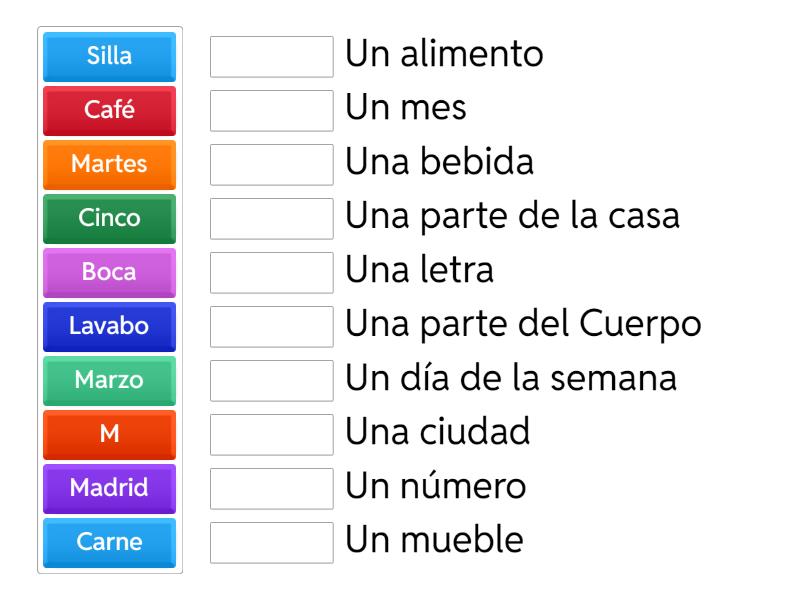Click the empty box beside Un alimento

point(272,57)
